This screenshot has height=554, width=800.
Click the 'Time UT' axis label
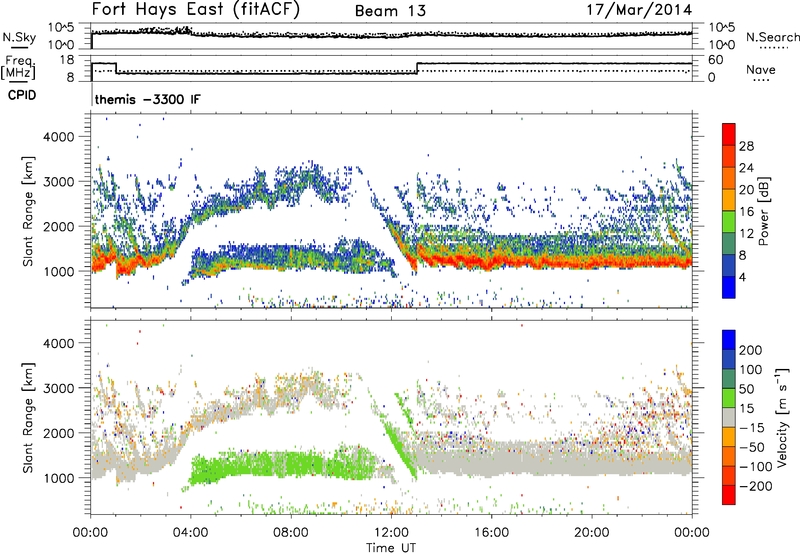tap(391, 548)
